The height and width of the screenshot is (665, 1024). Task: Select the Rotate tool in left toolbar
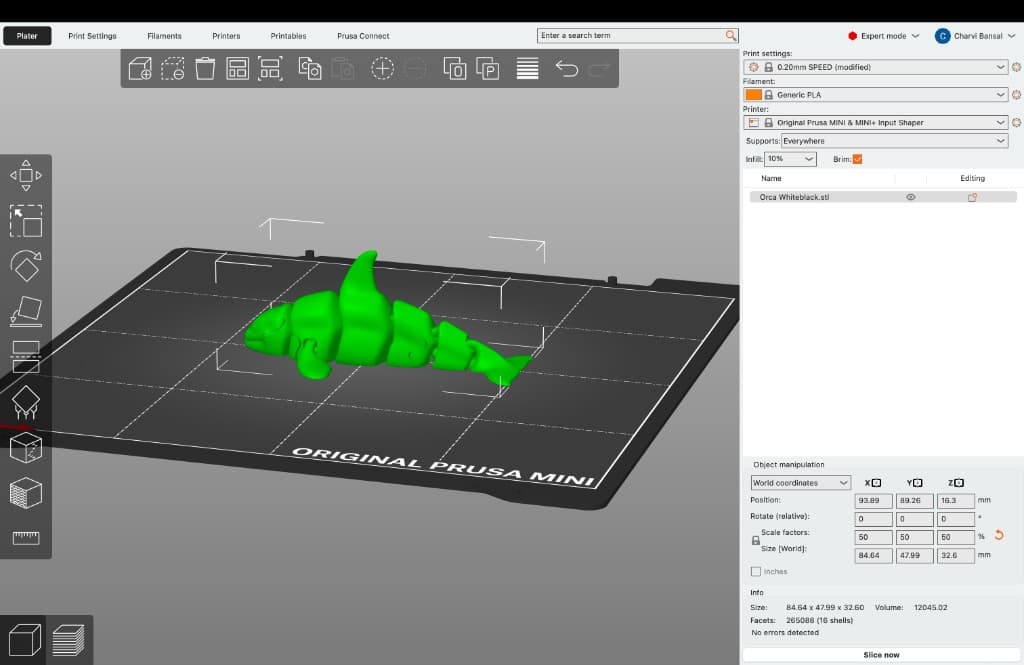26,266
